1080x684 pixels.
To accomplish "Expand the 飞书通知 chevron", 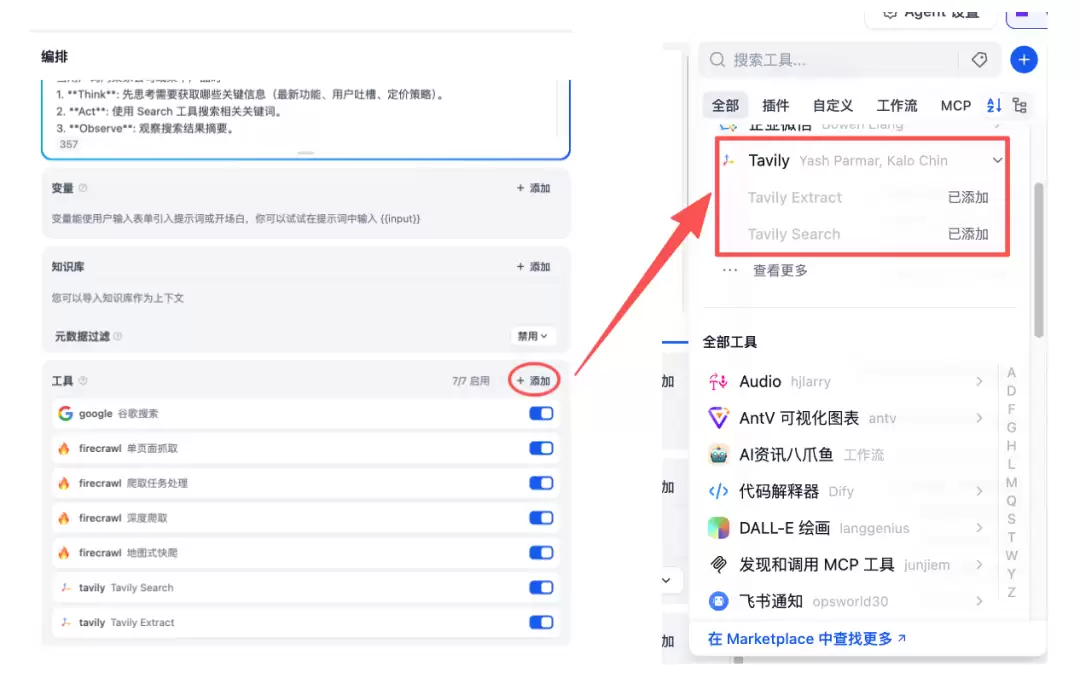I will [x=979, y=601].
